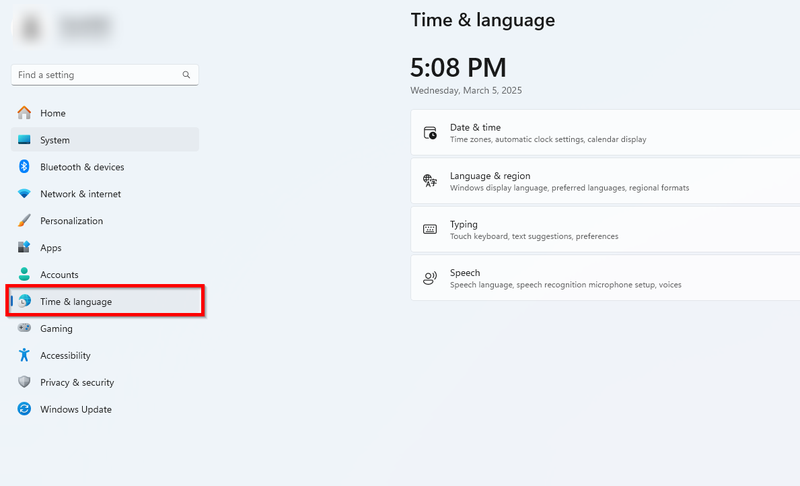Click the Personalization paintbrush icon
The image size is (800, 486).
tap(24, 220)
